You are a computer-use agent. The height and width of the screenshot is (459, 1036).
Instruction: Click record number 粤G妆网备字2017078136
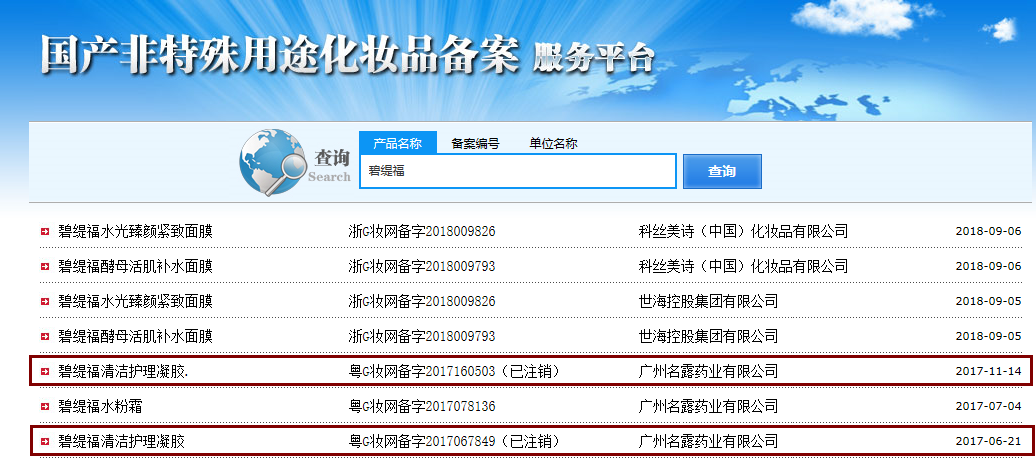pos(421,406)
